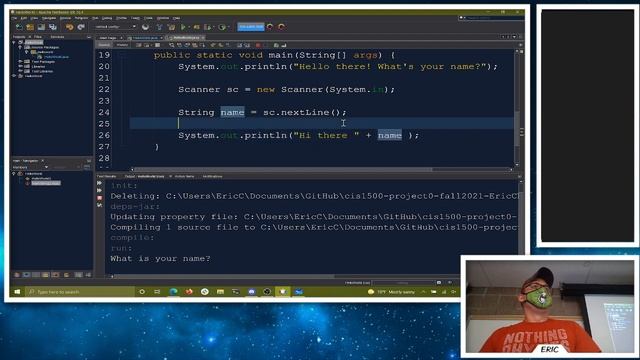The image size is (640, 360).
Task: Open Firefox from the Windows taskbar
Action: click(189, 291)
